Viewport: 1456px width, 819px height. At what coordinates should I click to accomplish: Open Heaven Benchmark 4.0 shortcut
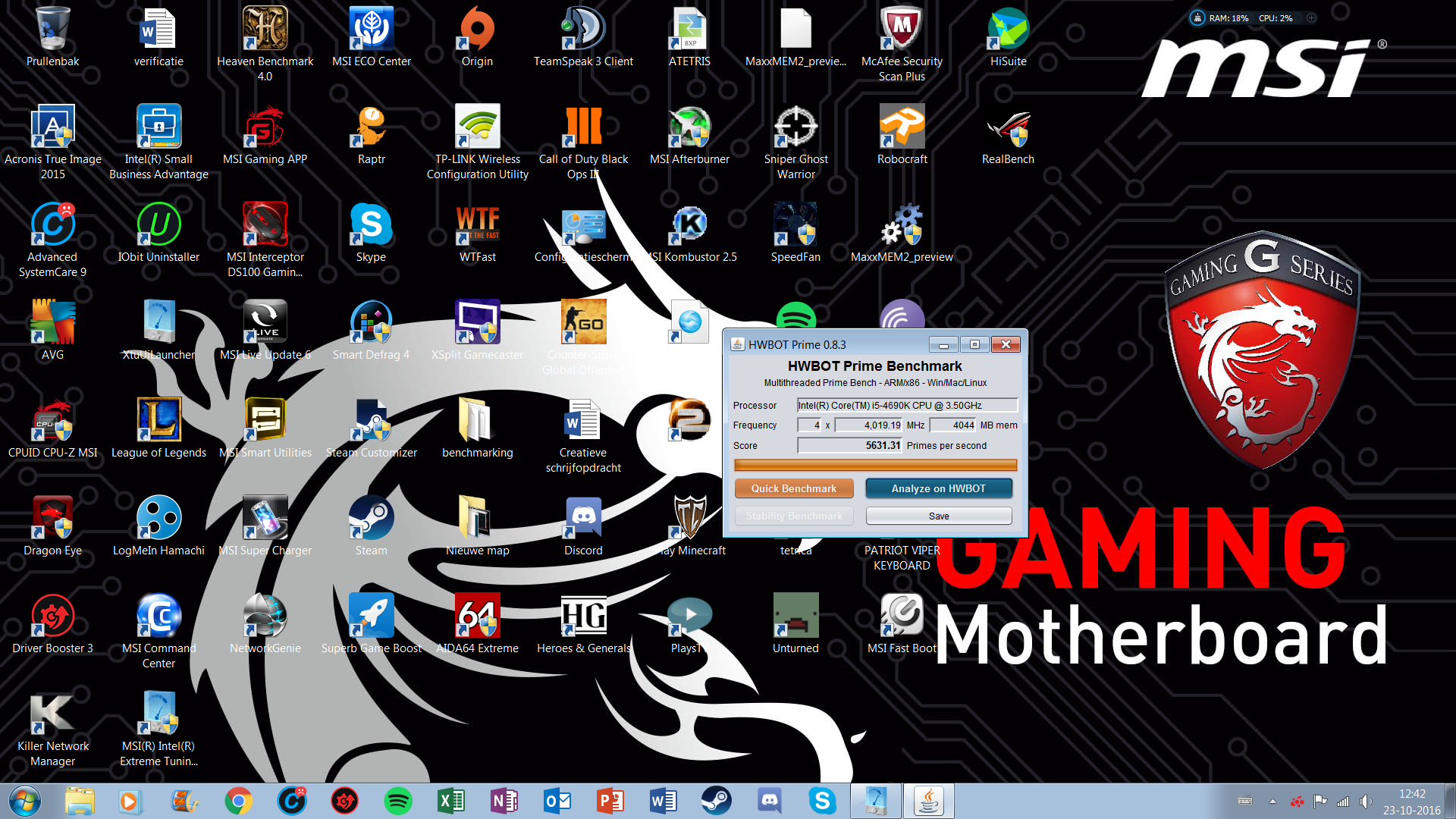[265, 44]
